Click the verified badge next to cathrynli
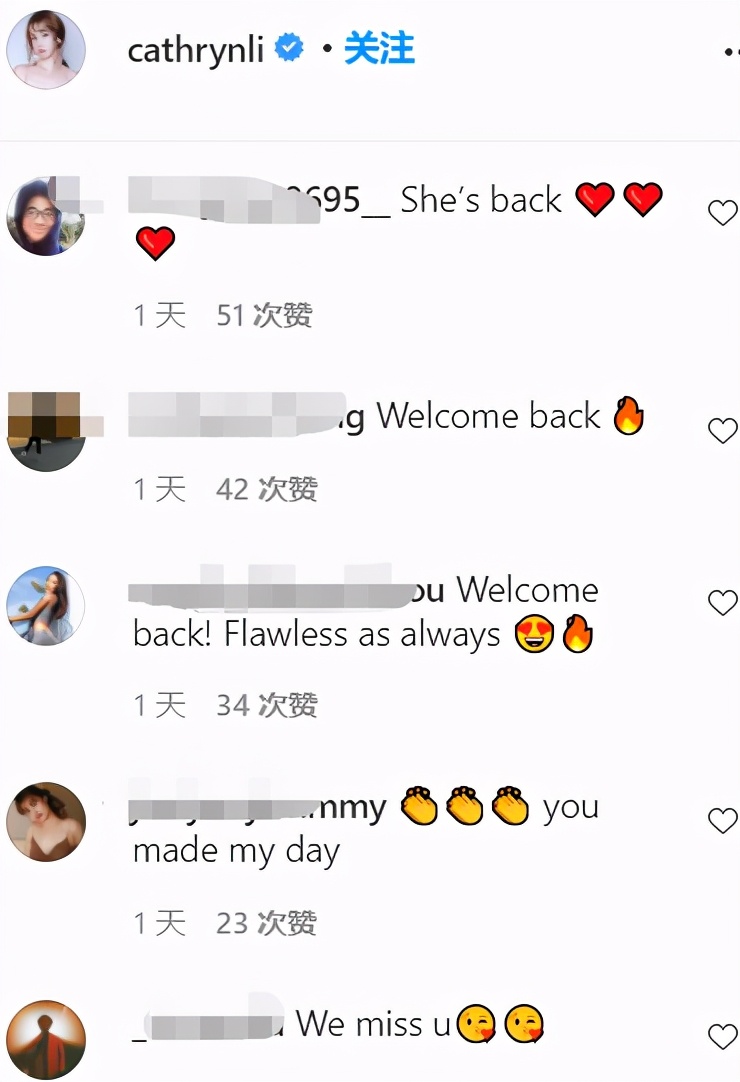Viewport: 740px width, 1082px height. tap(289, 48)
